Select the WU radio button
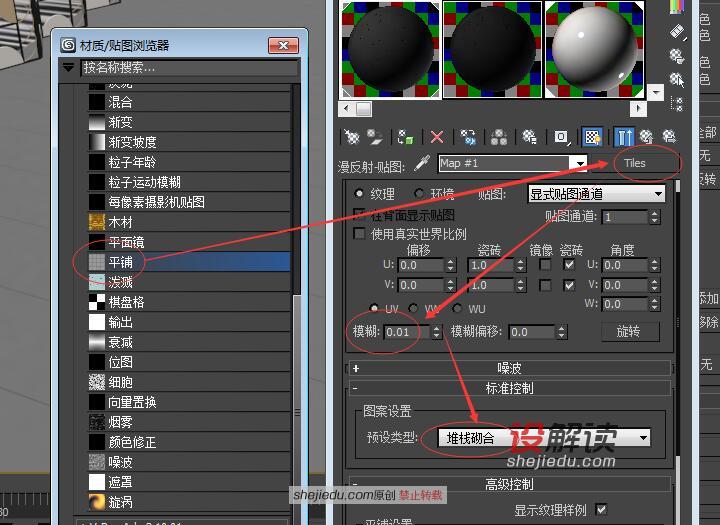 (x=457, y=308)
